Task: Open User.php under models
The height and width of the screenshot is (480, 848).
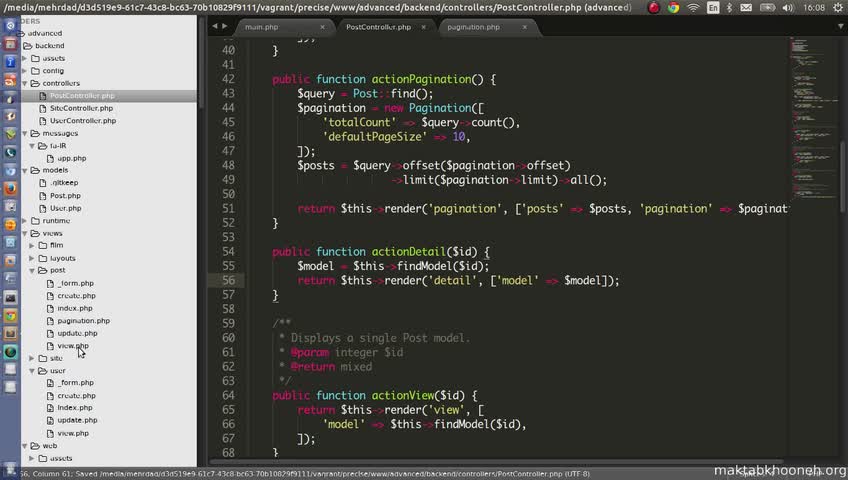Action: 65,208
